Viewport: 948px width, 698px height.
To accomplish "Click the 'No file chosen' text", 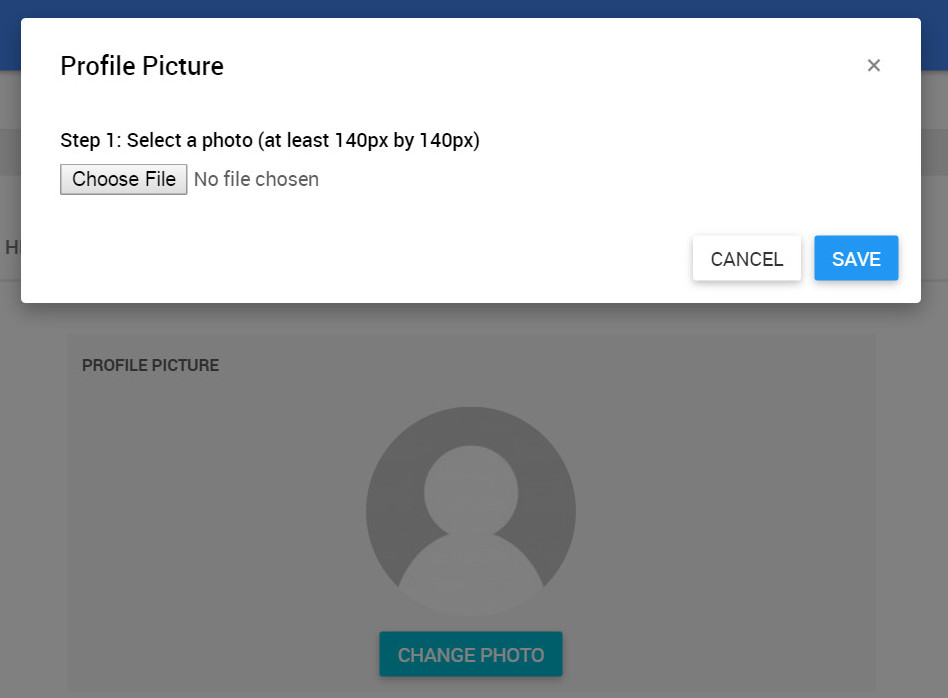I will coord(256,179).
